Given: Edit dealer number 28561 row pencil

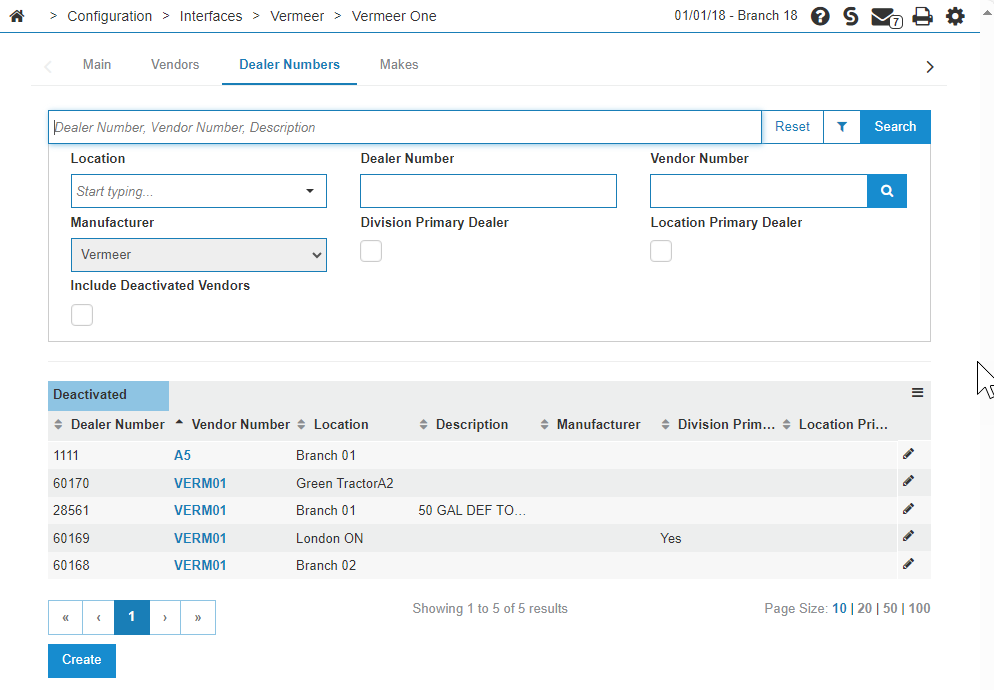Looking at the screenshot, I should [908, 509].
